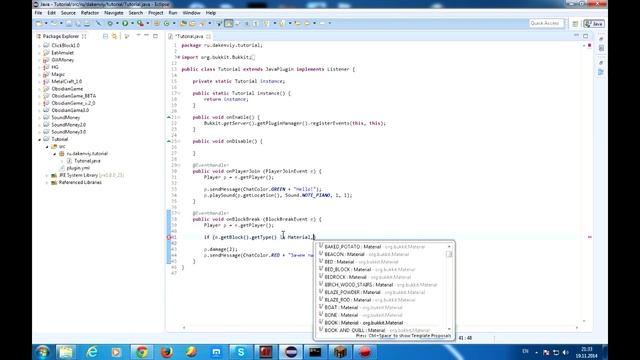This screenshot has width=640, height=360.
Task: Click the highlighted Toggle Mark Occurrences icon
Action: (x=229, y=24)
